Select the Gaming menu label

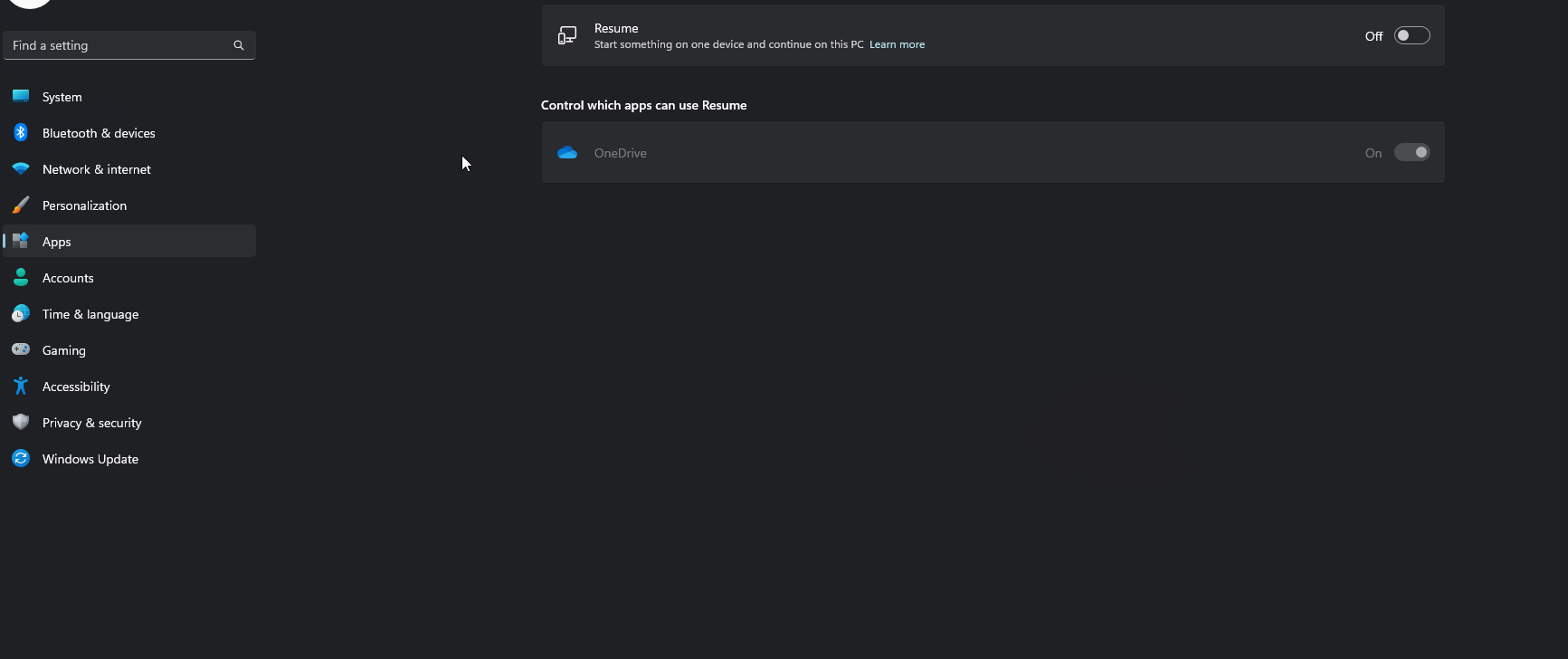pyautogui.click(x=64, y=350)
